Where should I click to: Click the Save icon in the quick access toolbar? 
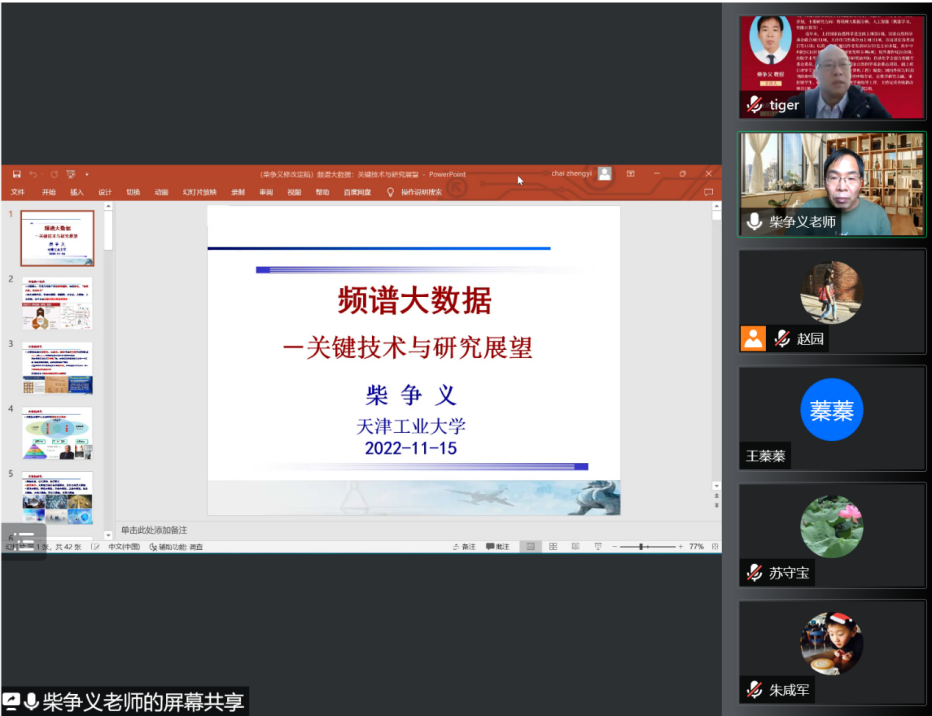pos(16,174)
